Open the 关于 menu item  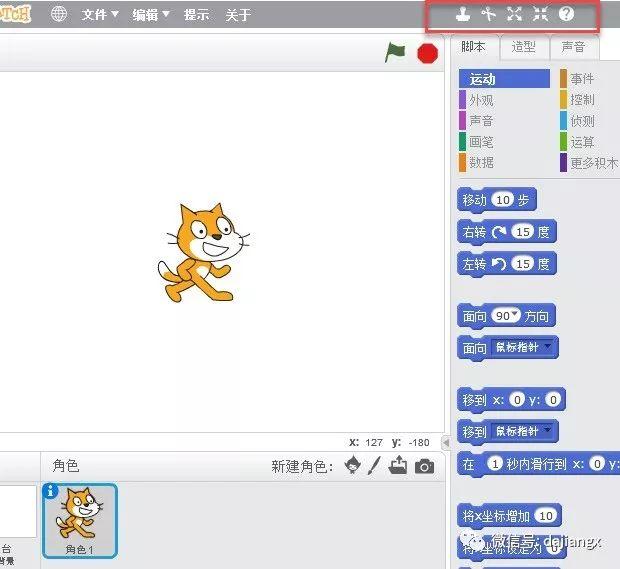(x=238, y=15)
